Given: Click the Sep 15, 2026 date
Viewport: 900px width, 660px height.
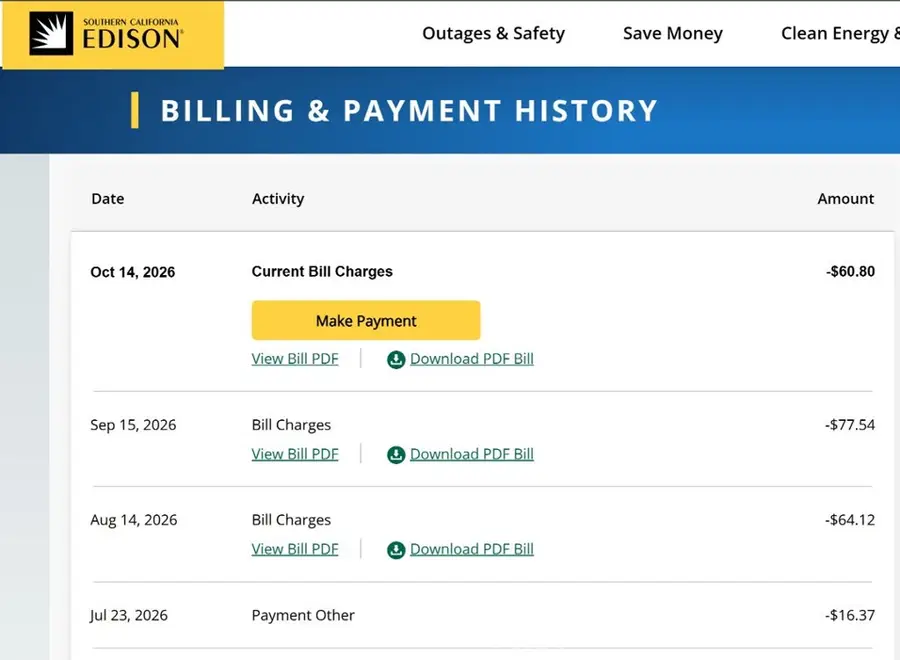Looking at the screenshot, I should pyautogui.click(x=133, y=425).
